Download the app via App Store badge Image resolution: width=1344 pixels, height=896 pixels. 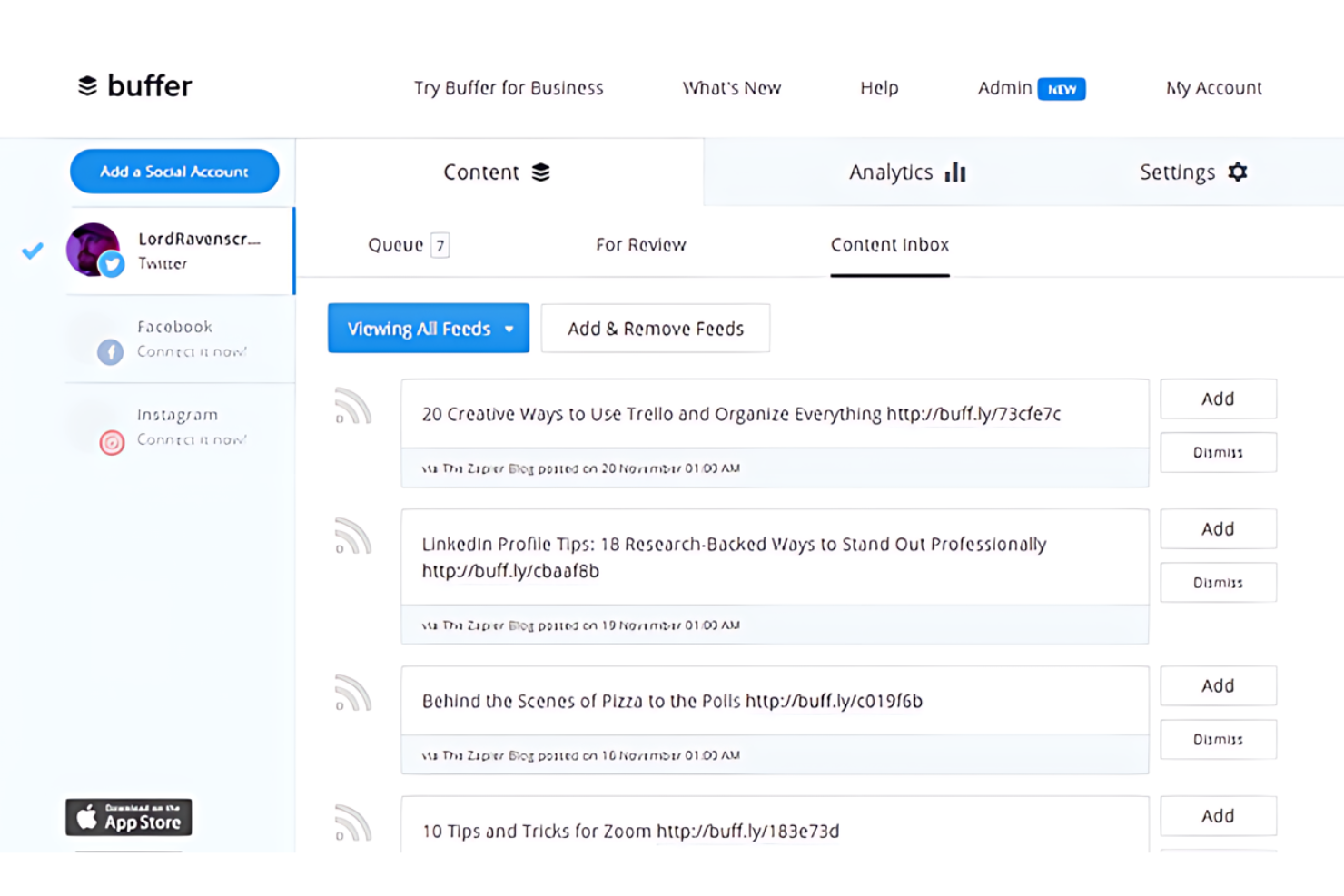129,817
